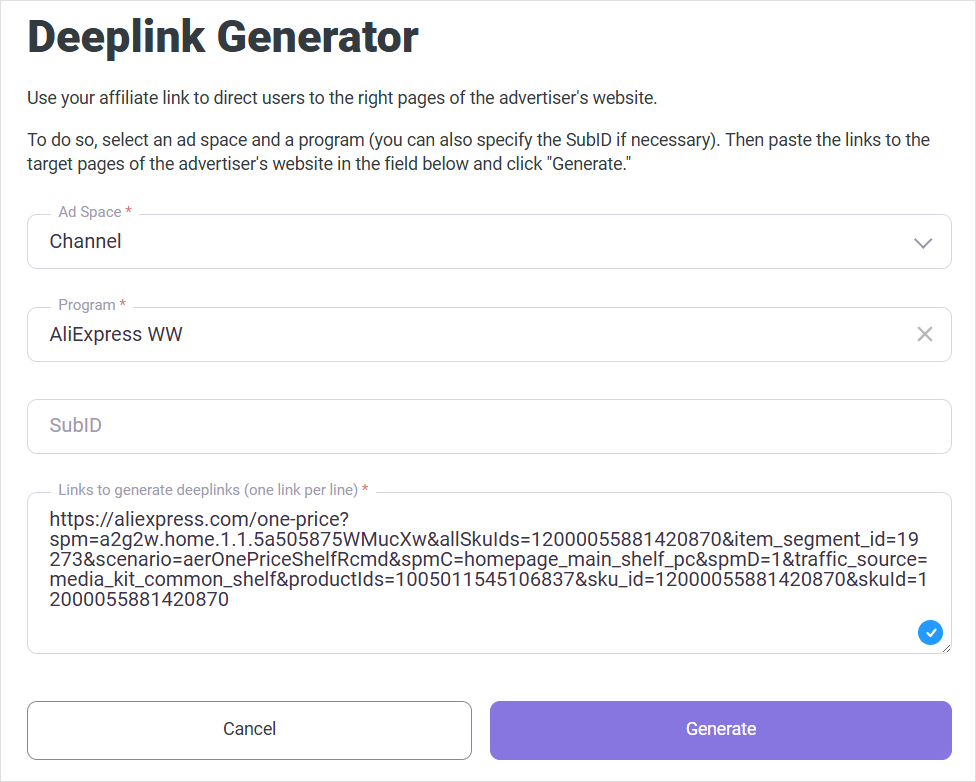
Task: Click the "Use your affiliate link" description line
Action: [x=342, y=98]
